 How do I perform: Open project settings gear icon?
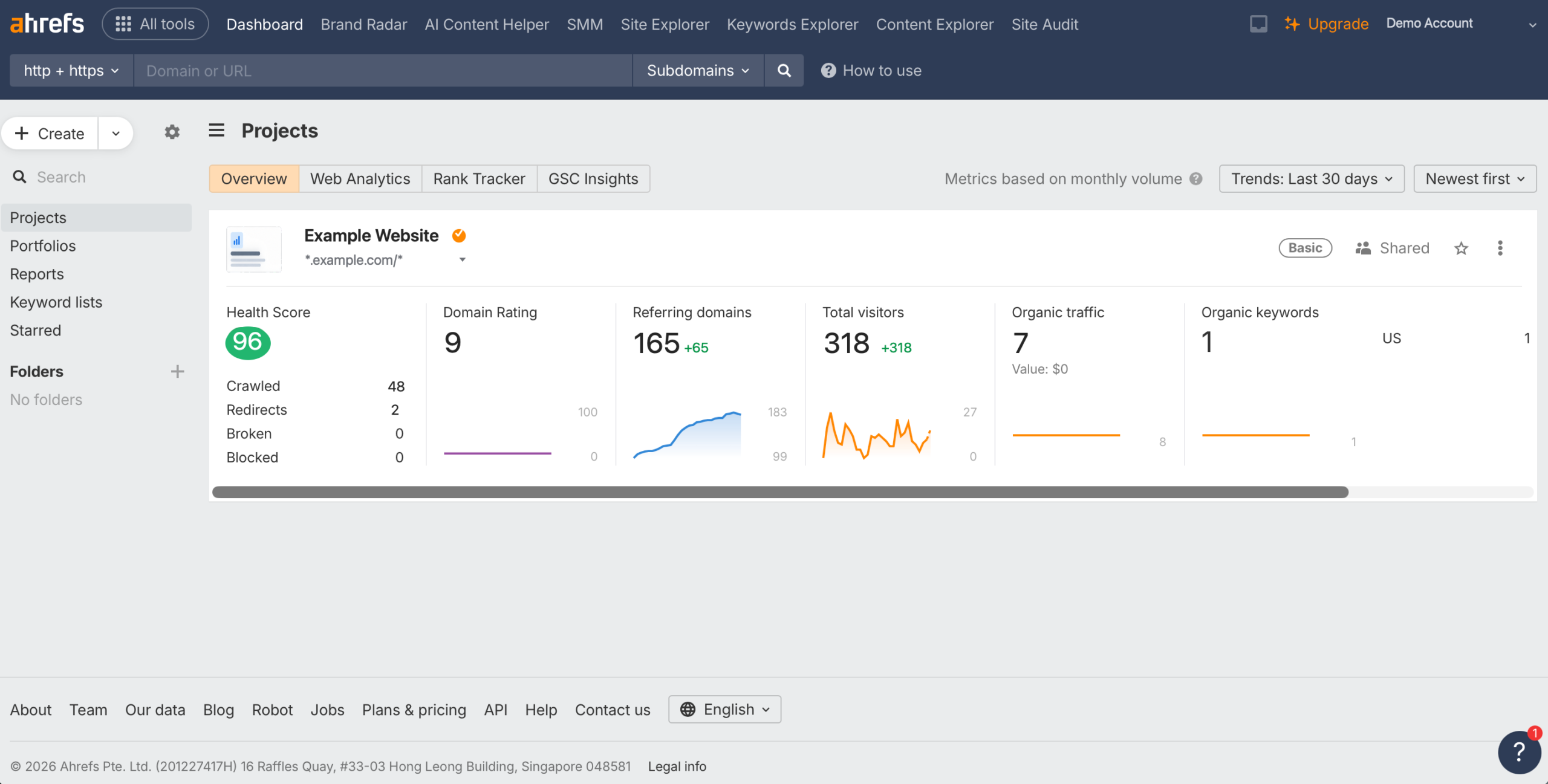click(172, 132)
